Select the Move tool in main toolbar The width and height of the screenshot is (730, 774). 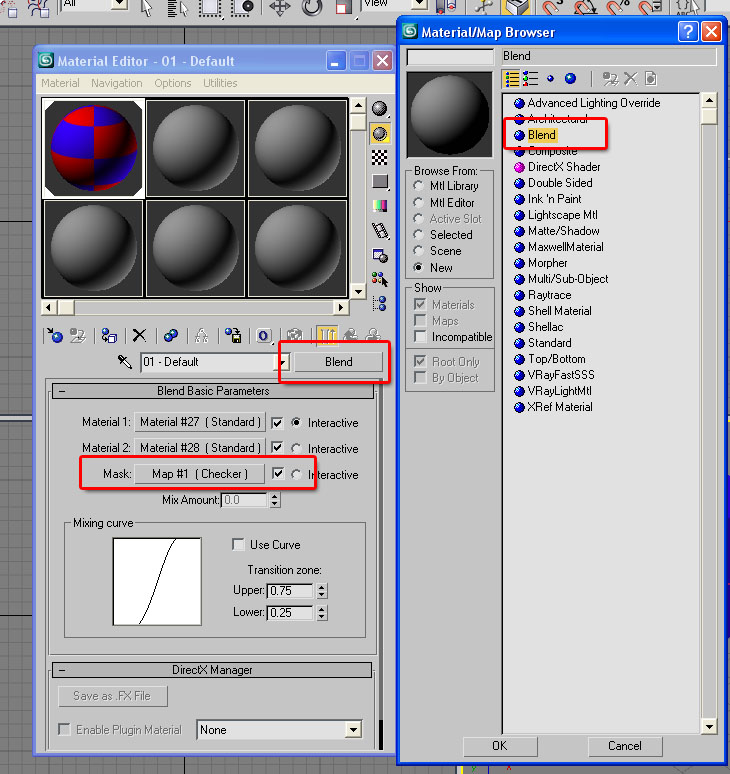tap(279, 7)
